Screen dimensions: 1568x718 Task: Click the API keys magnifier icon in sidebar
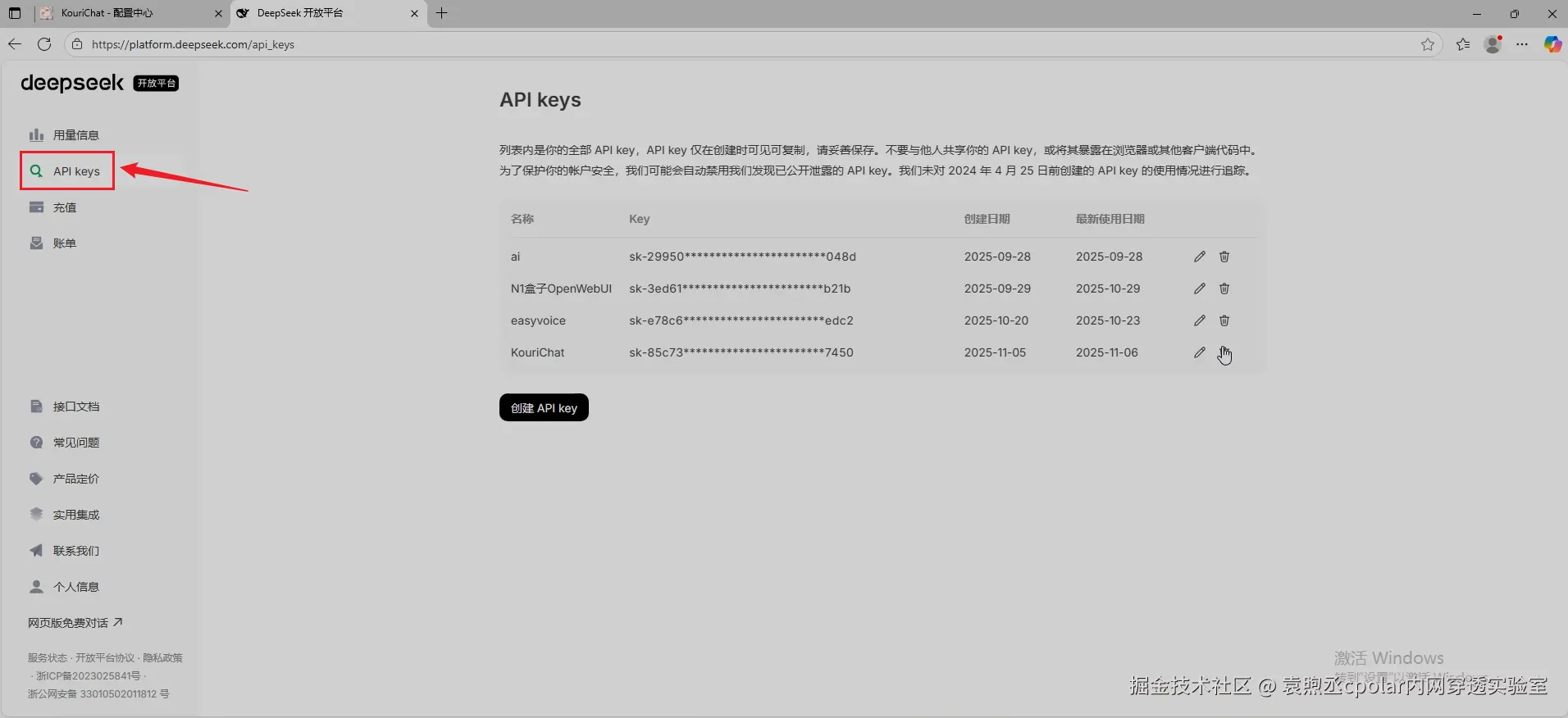36,171
